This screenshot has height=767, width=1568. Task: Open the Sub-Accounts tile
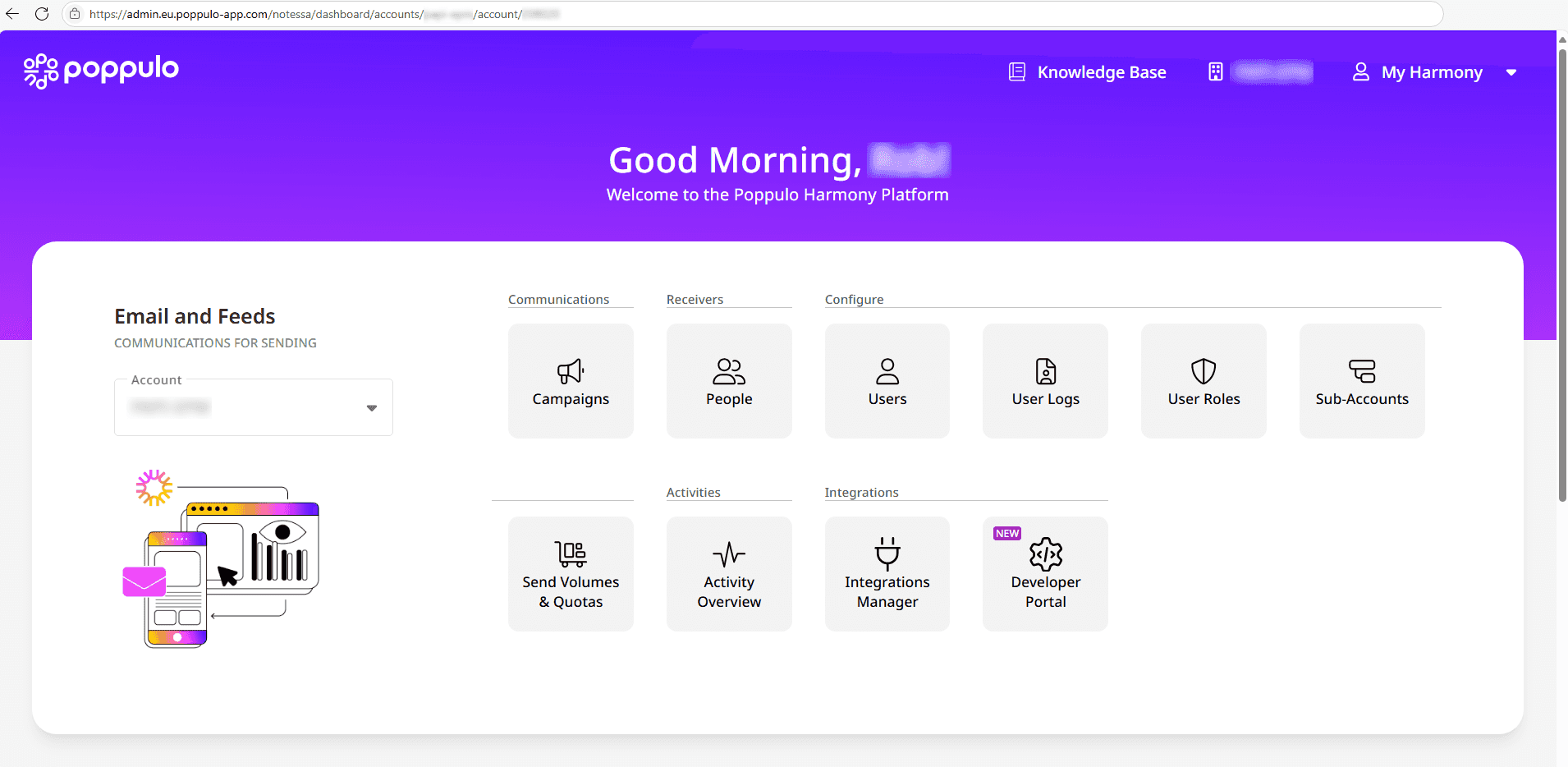pos(1362,381)
